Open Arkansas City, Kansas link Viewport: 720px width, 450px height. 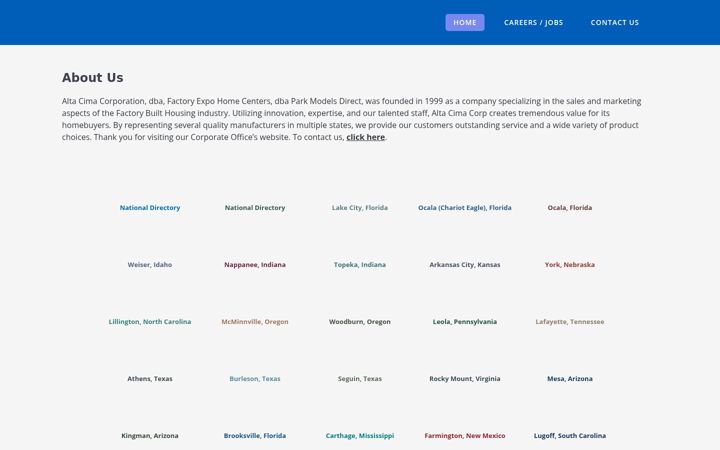465,264
